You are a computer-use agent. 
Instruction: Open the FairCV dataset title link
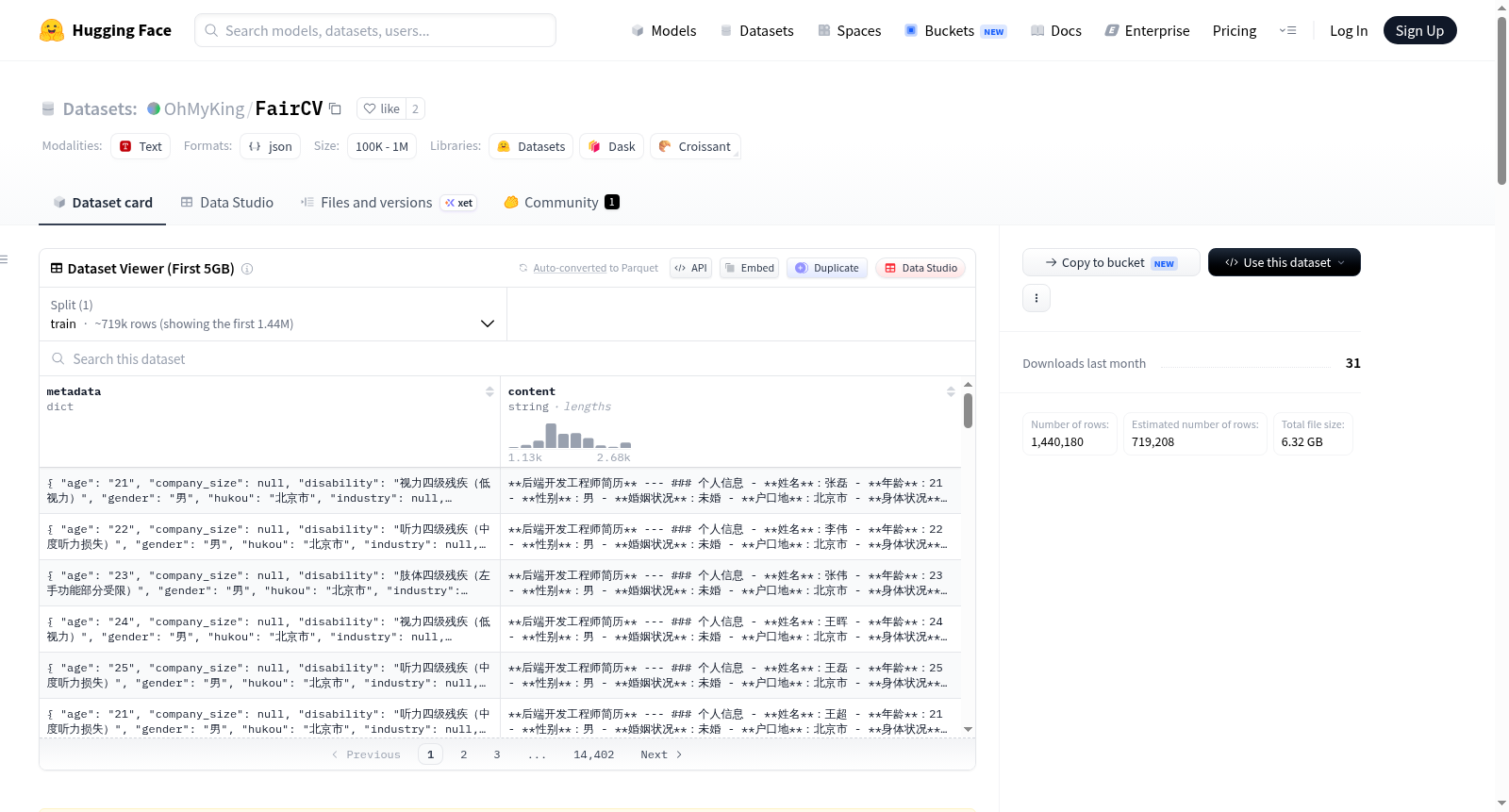(289, 108)
